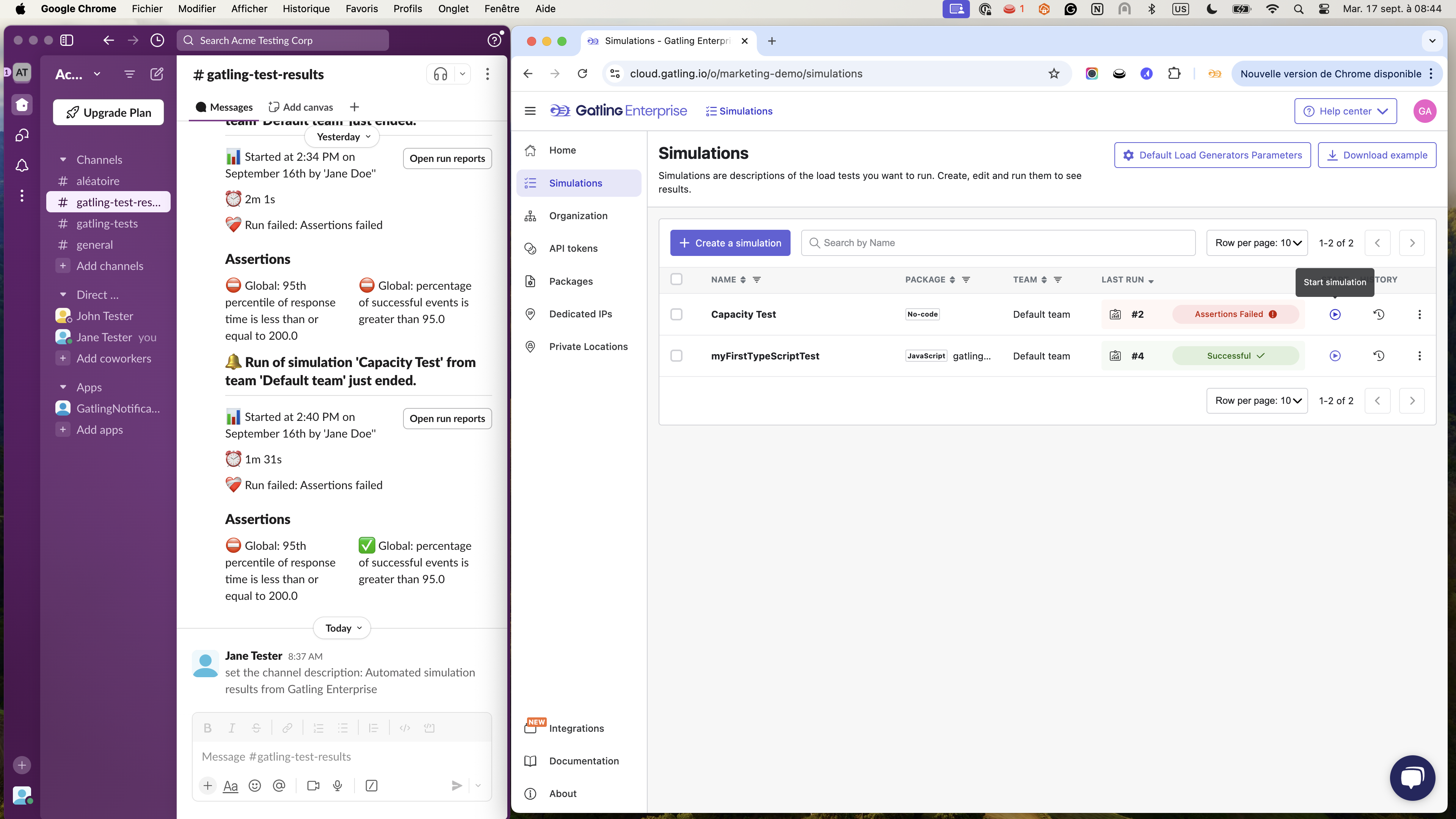Start the myFirstTypeScriptTest simulation
Screen dimensions: 1456x819
point(1335,356)
